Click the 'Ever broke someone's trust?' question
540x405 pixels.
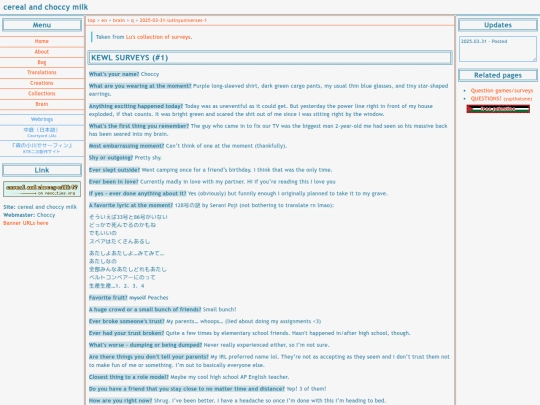(x=127, y=321)
